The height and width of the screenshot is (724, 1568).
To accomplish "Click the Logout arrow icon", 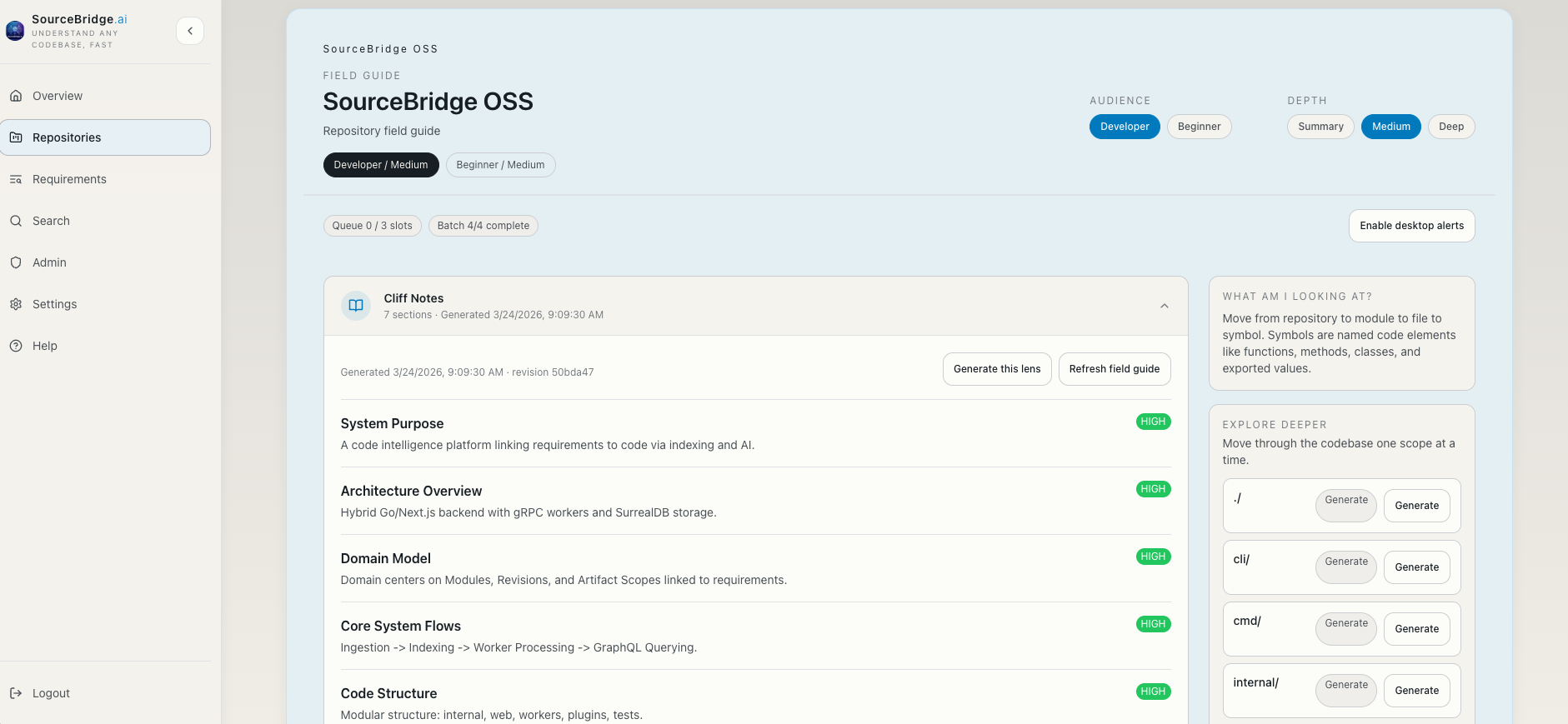I will coord(16,693).
